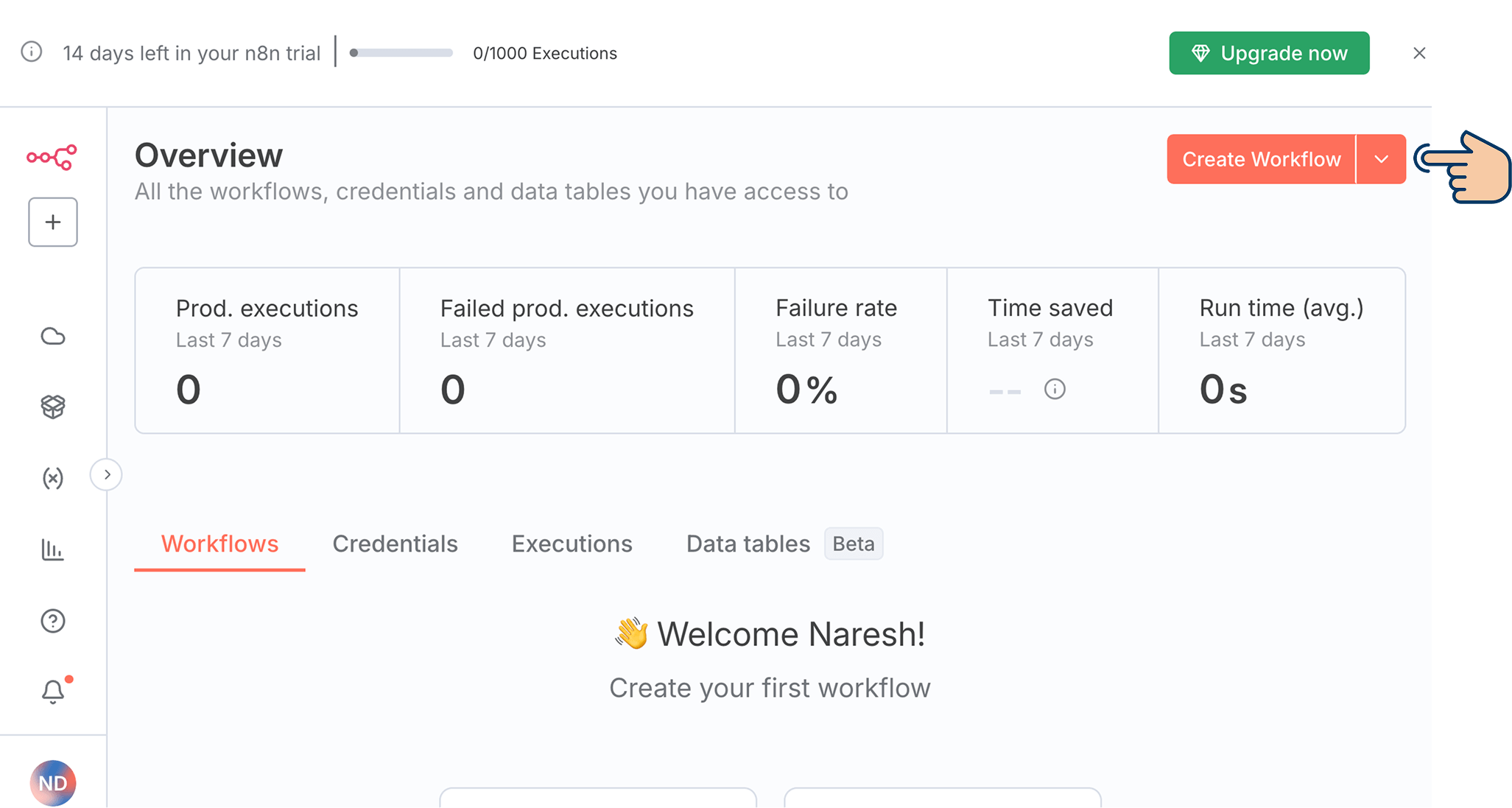Click the ND user avatar

click(x=53, y=783)
